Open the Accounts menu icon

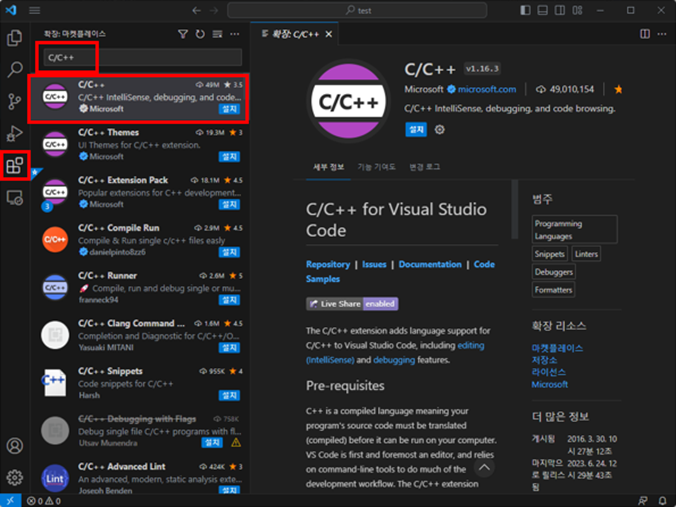coord(15,445)
